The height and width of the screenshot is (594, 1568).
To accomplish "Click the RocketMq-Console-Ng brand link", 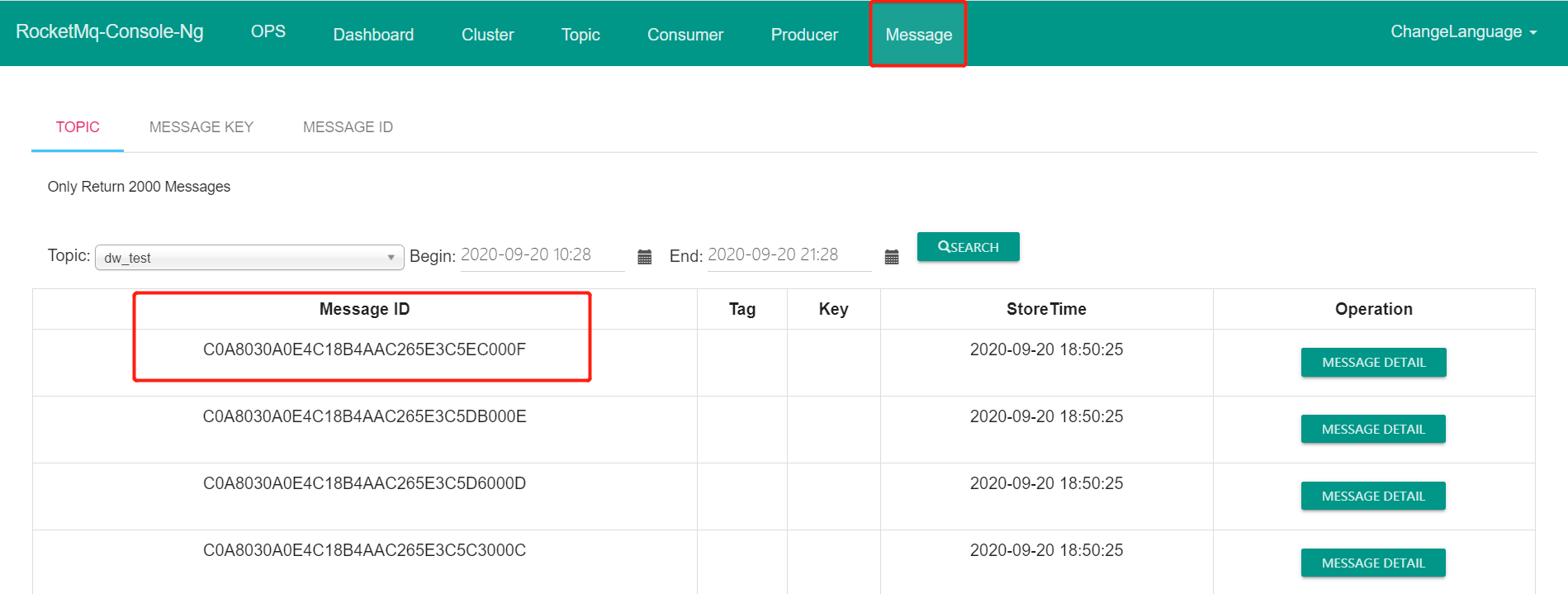I will pos(110,31).
